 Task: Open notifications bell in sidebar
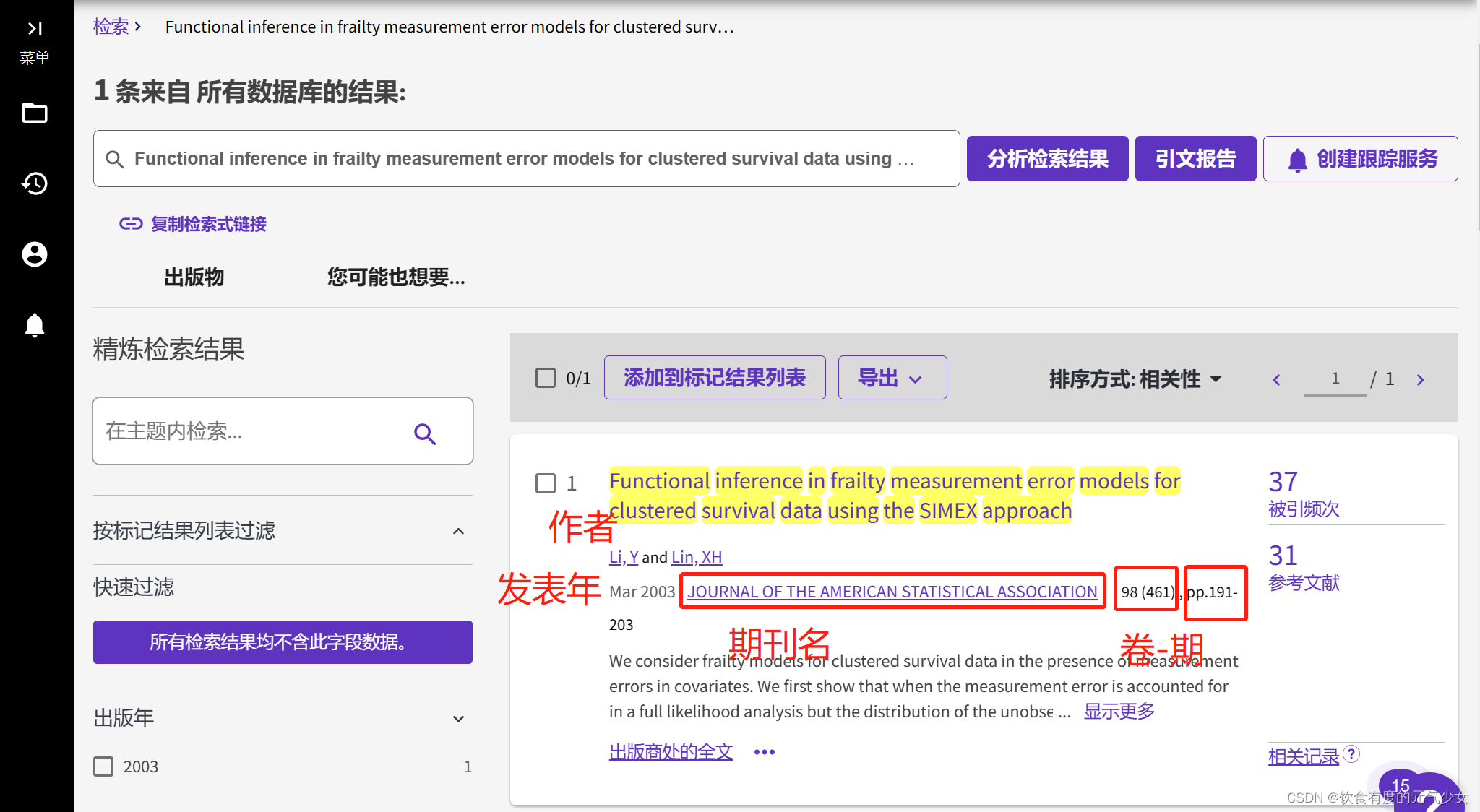[35, 325]
